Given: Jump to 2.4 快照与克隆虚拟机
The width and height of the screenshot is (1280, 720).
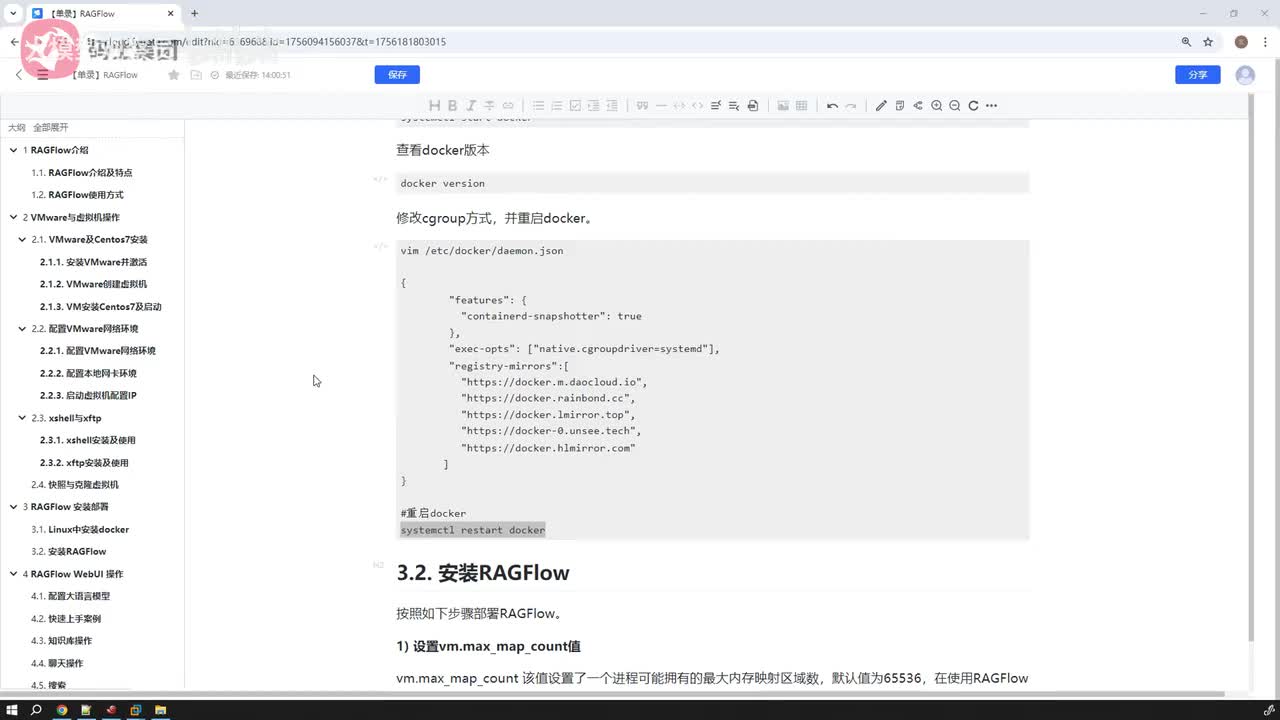Looking at the screenshot, I should (x=75, y=485).
